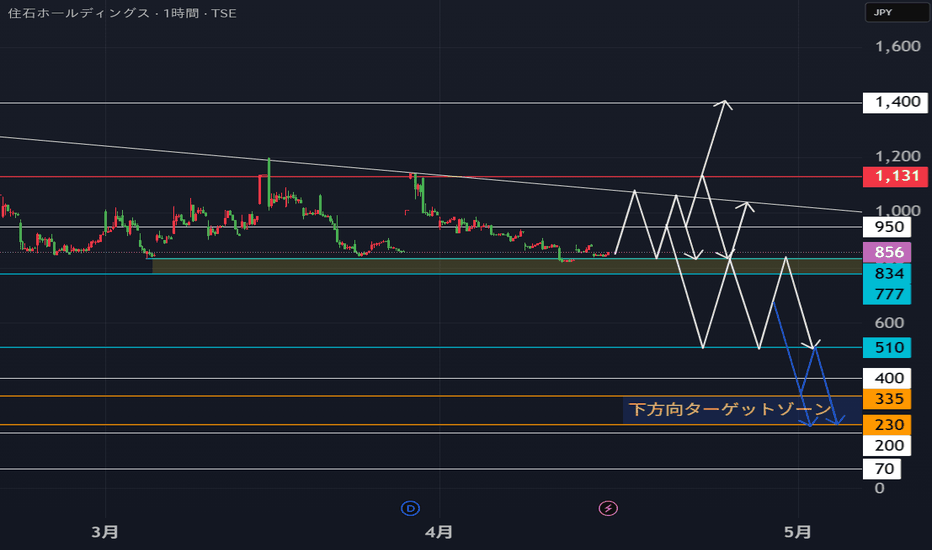Click the JPY currency selector
This screenshot has width=932, height=550.
click(896, 12)
